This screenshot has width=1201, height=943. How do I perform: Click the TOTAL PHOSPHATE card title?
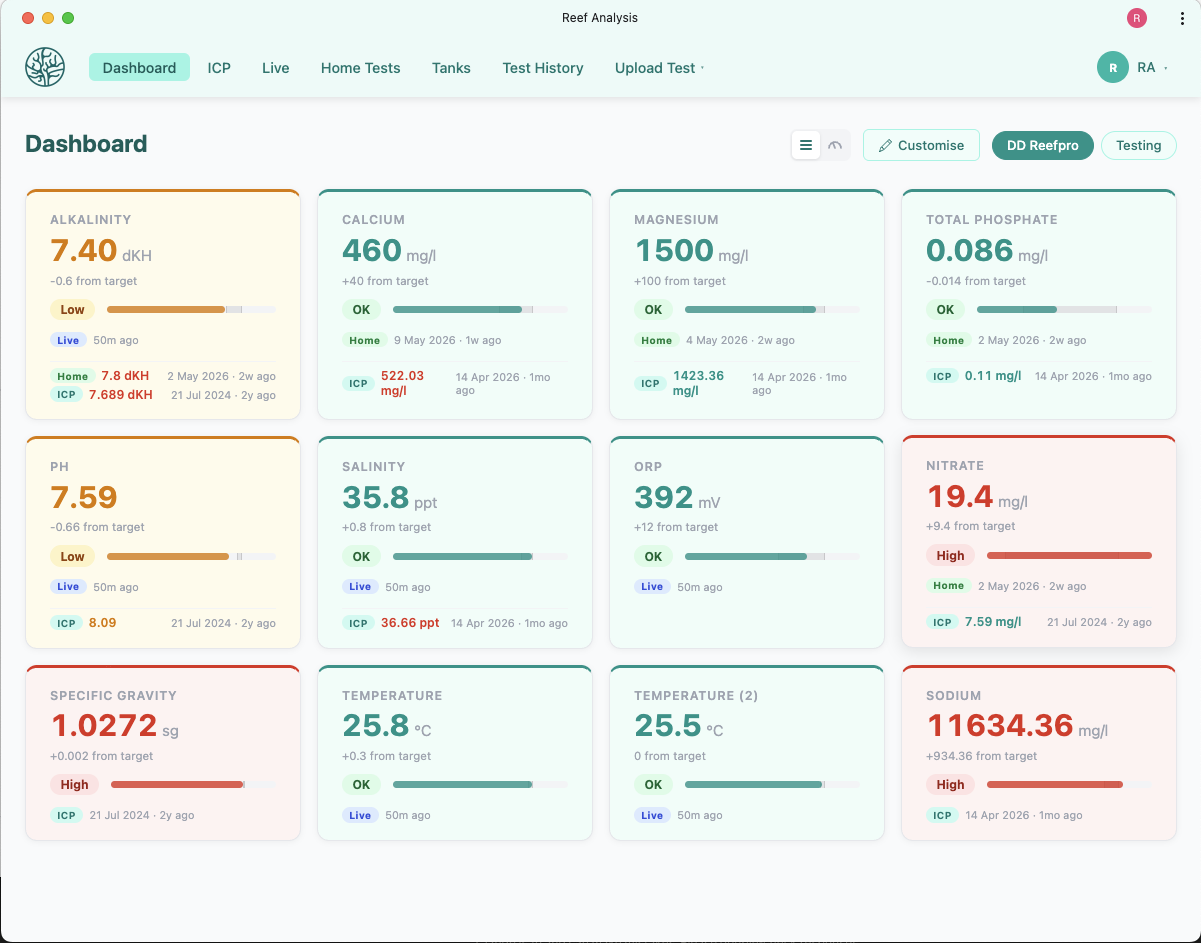pos(992,219)
